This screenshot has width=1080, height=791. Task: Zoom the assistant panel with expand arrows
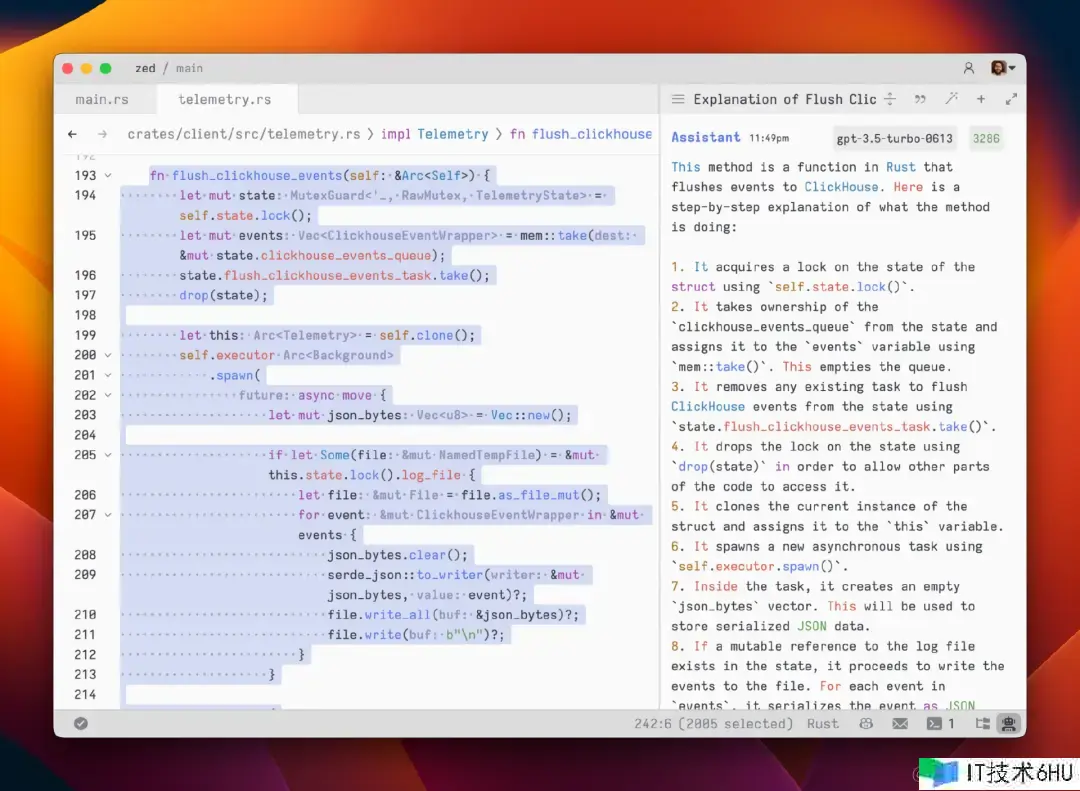coord(1011,99)
